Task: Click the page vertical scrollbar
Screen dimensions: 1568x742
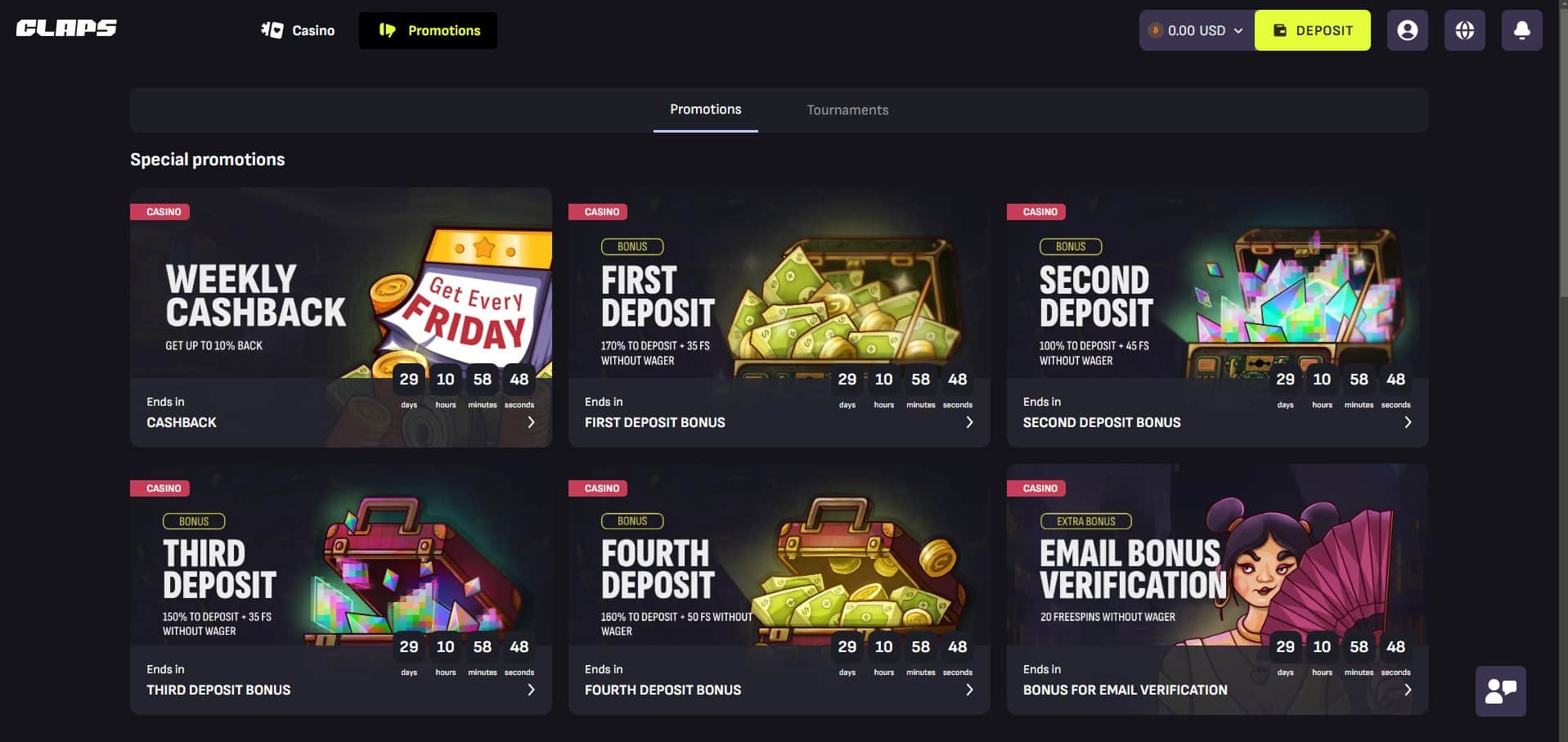Action: (x=1563, y=147)
